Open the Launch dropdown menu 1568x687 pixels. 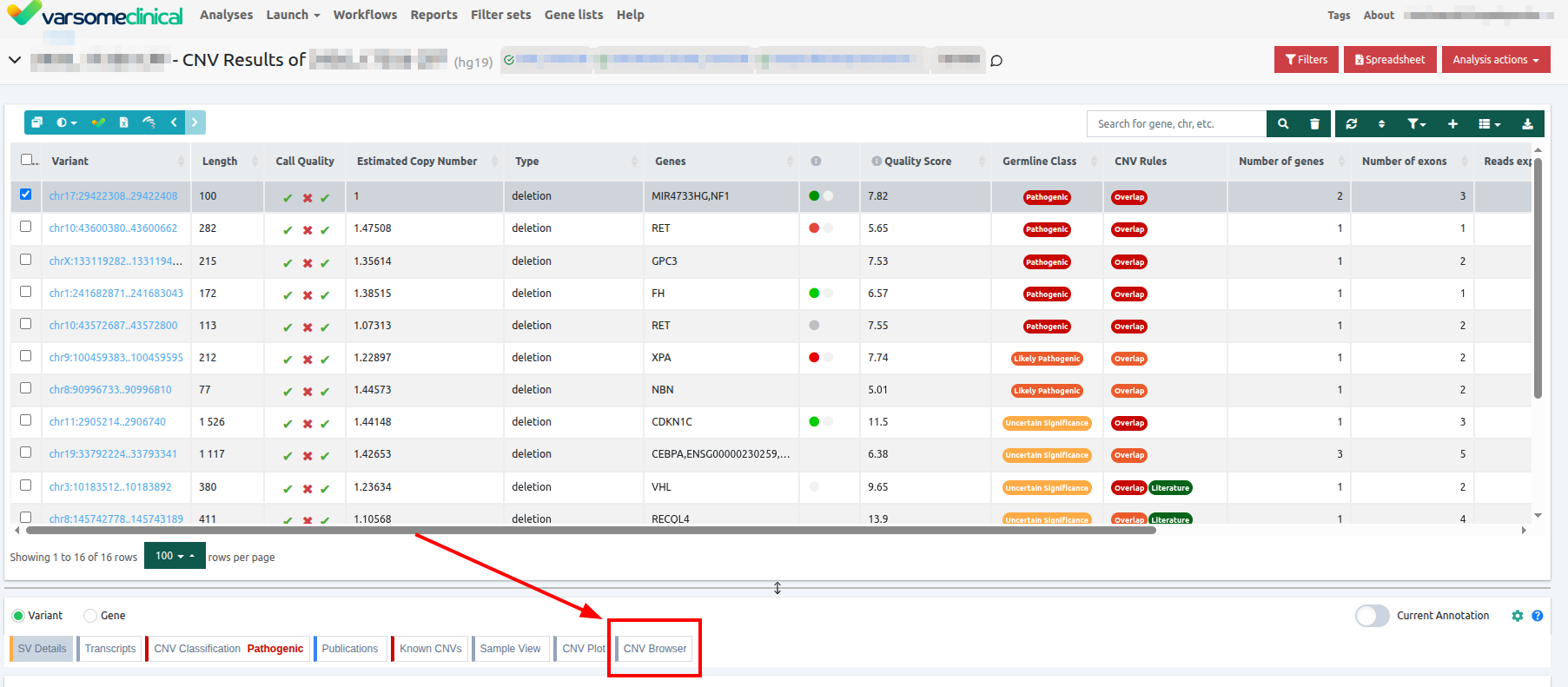293,15
